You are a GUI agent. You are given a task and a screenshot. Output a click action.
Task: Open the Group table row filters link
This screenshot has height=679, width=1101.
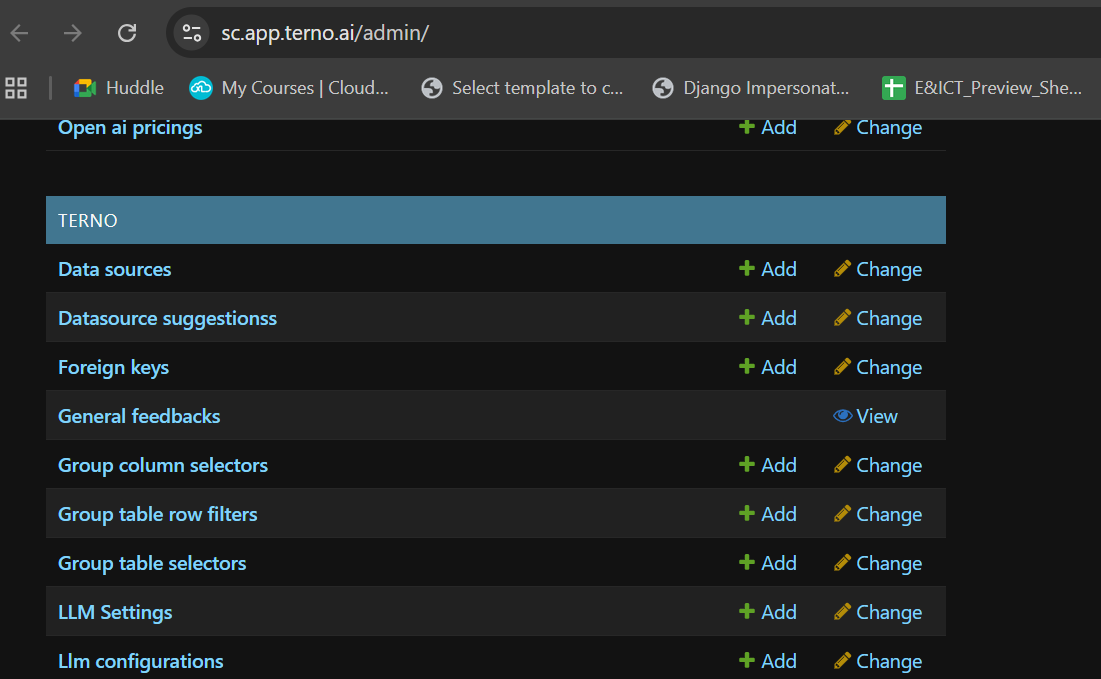click(x=158, y=515)
